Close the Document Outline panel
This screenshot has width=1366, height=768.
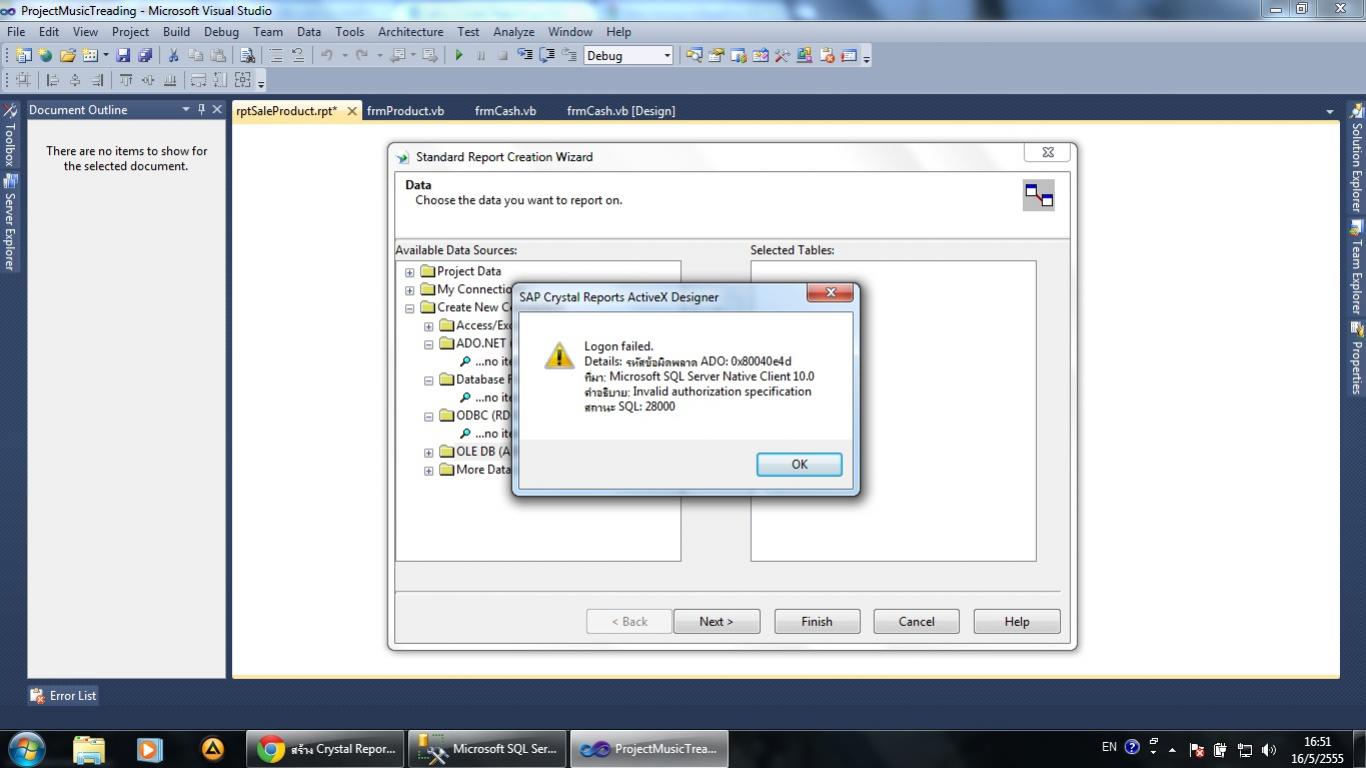click(x=217, y=110)
